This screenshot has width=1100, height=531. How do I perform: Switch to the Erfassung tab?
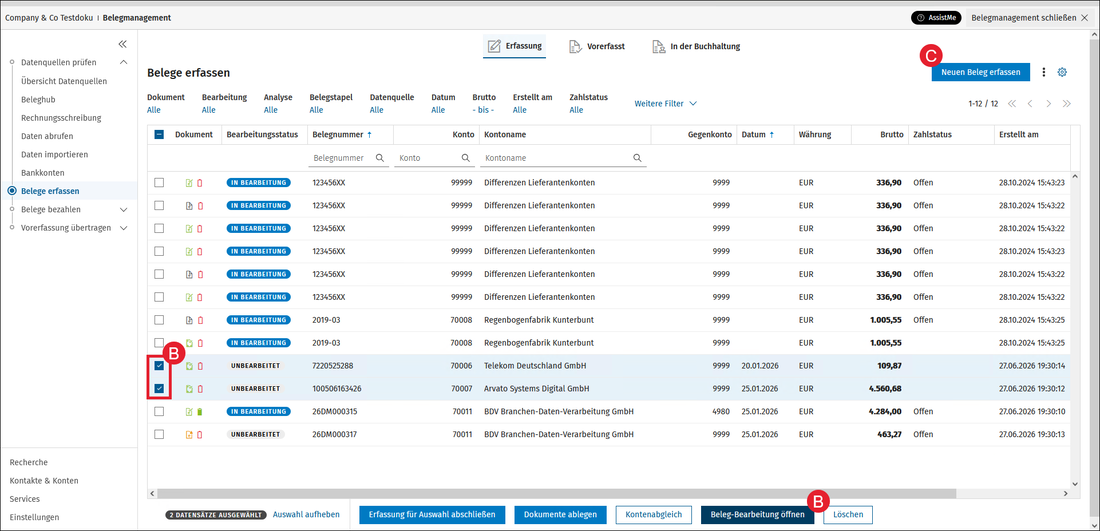point(514,47)
